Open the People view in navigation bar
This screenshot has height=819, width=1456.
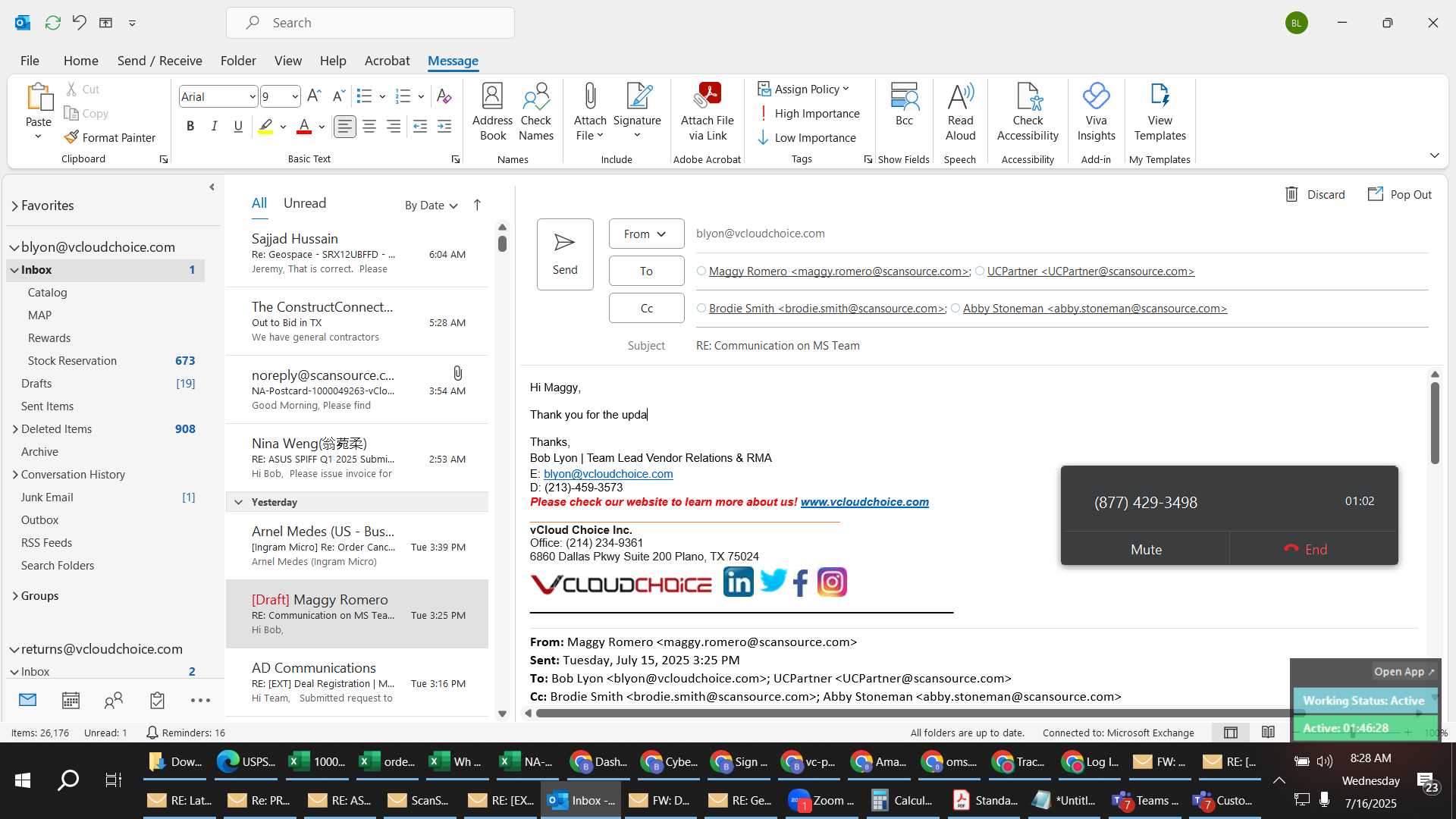[114, 701]
